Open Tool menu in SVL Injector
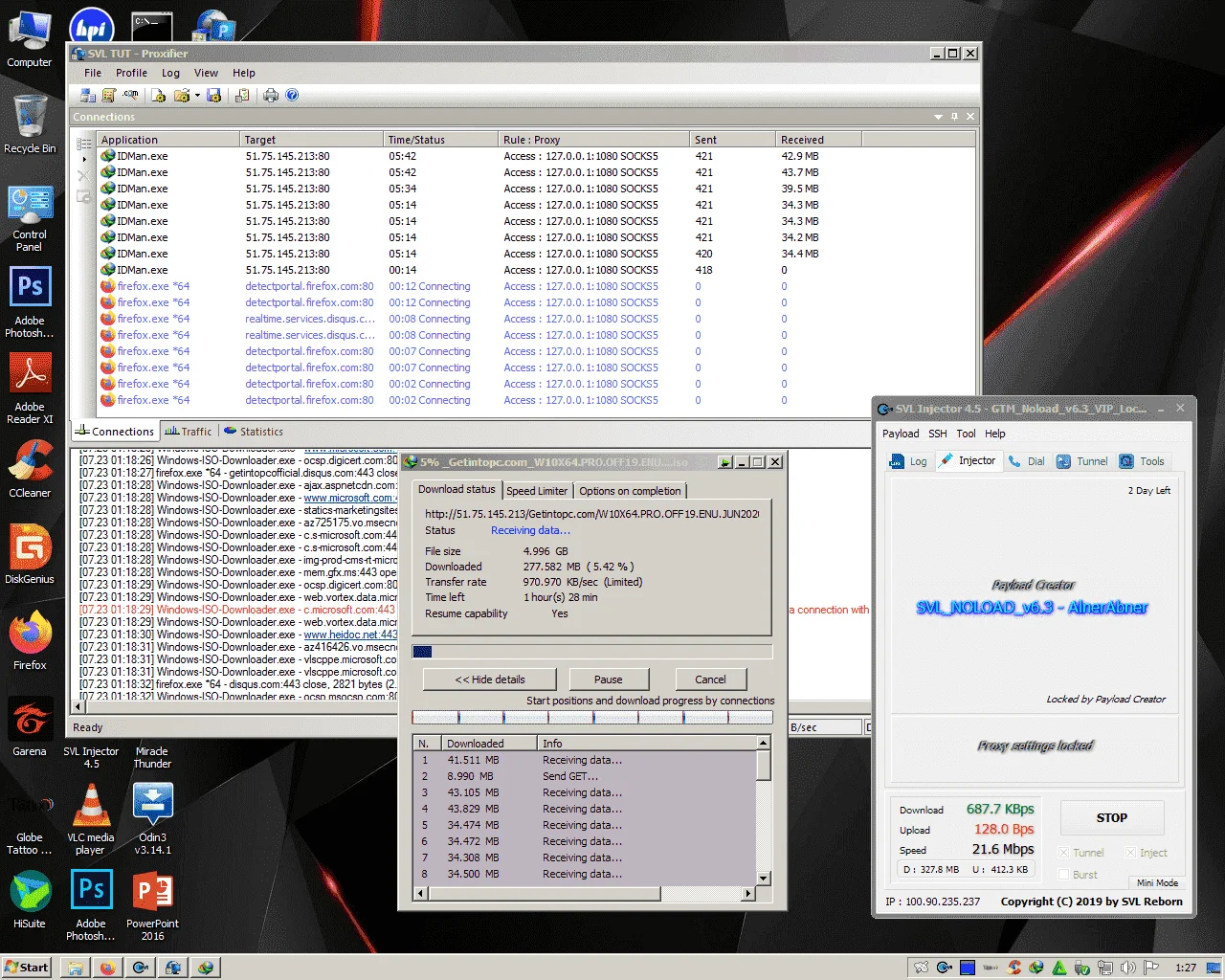 (x=967, y=434)
